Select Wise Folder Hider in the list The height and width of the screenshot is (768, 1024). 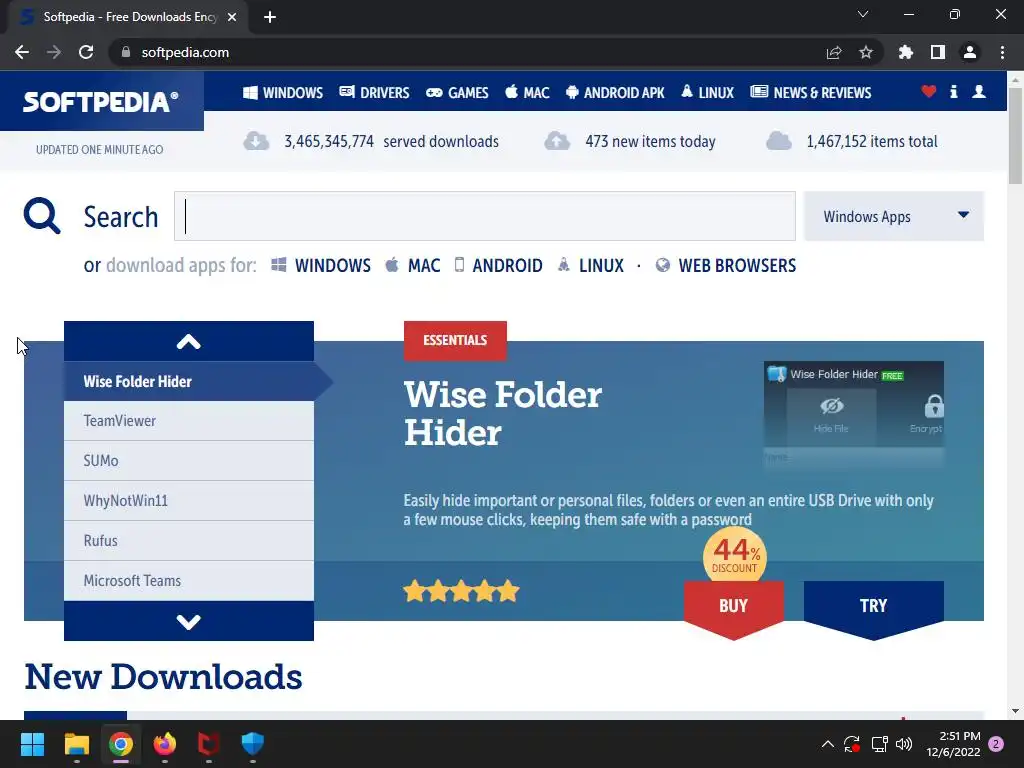pos(189,381)
